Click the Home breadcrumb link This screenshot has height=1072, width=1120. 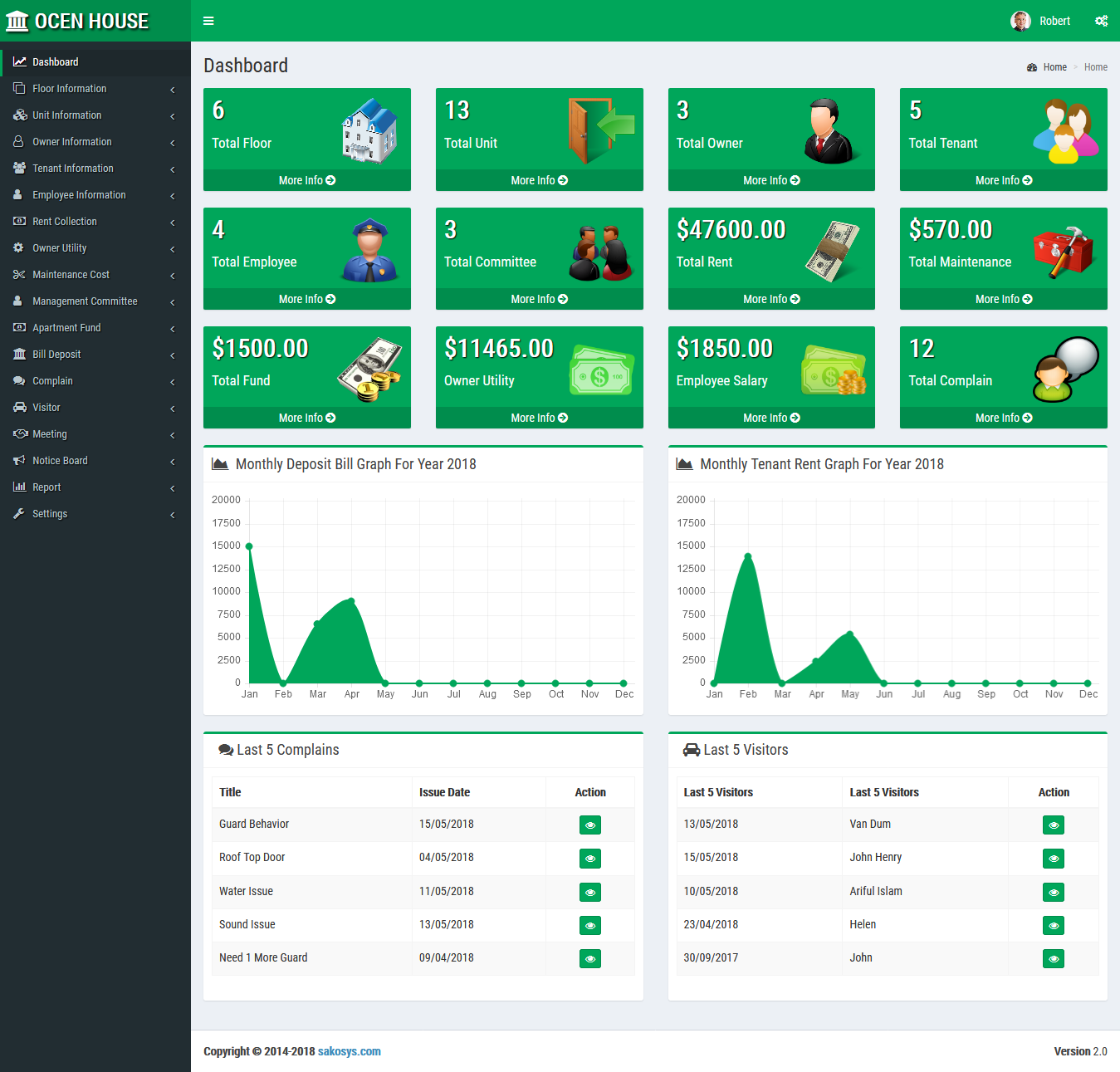pos(1054,67)
